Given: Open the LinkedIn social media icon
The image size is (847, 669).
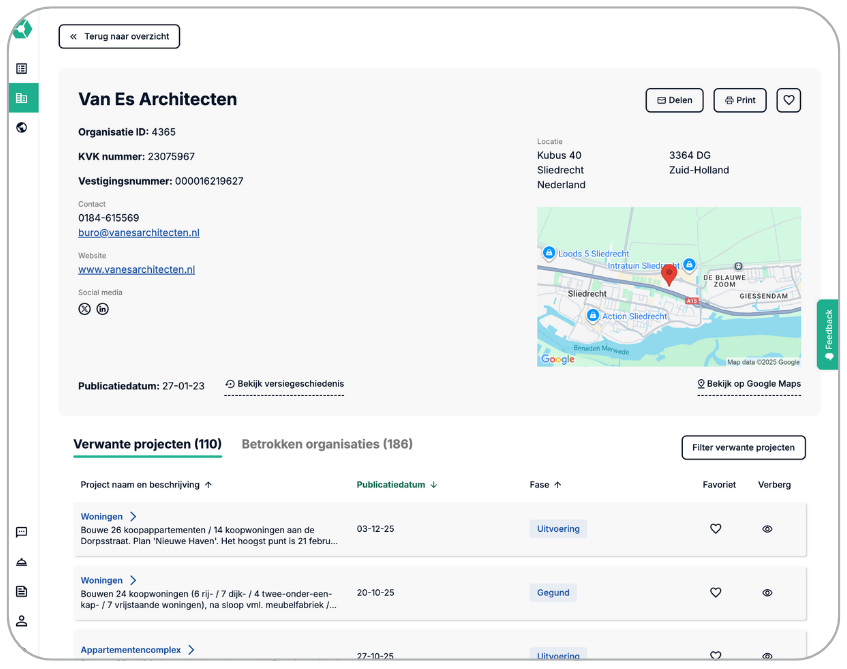Looking at the screenshot, I should tap(102, 309).
